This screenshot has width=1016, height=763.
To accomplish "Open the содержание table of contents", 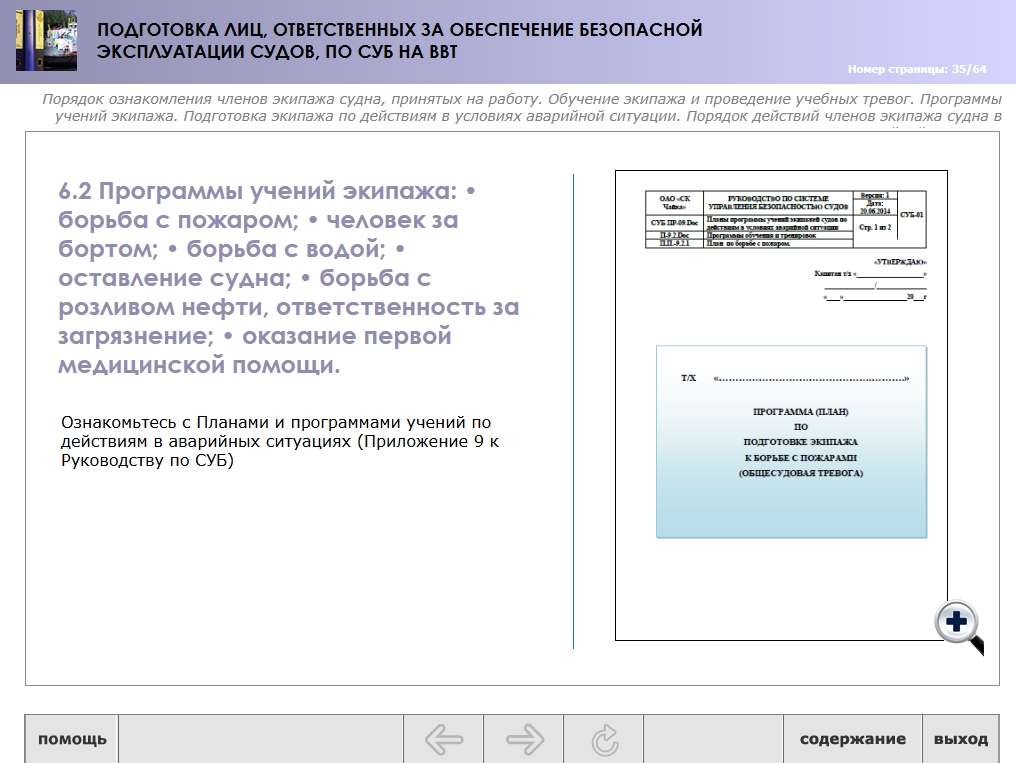I will click(x=852, y=740).
